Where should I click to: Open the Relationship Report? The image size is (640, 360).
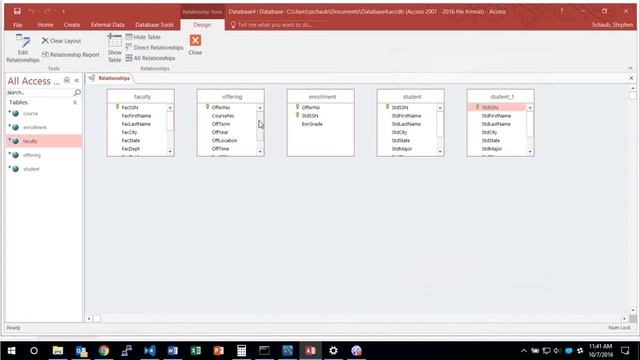point(71,55)
